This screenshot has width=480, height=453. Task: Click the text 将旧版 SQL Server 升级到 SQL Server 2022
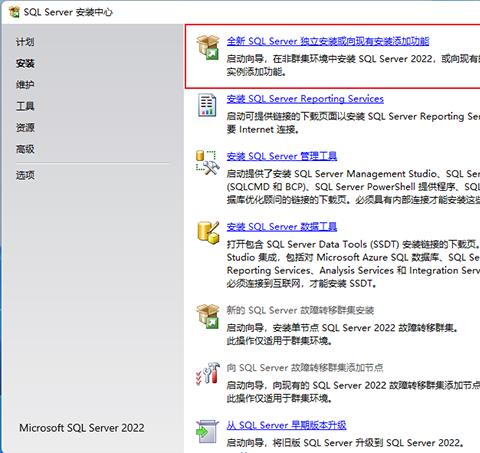click(x=368, y=443)
